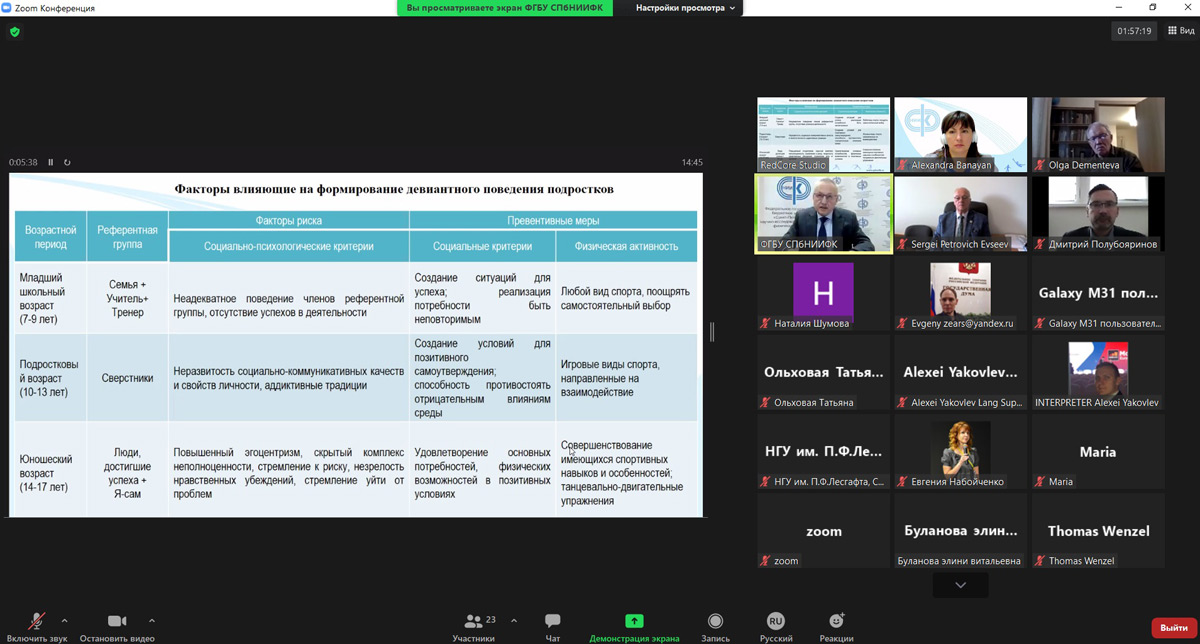Screen dimensions: 1200x644
Task: Click the red Выйти leave button
Action: pos(1172,627)
